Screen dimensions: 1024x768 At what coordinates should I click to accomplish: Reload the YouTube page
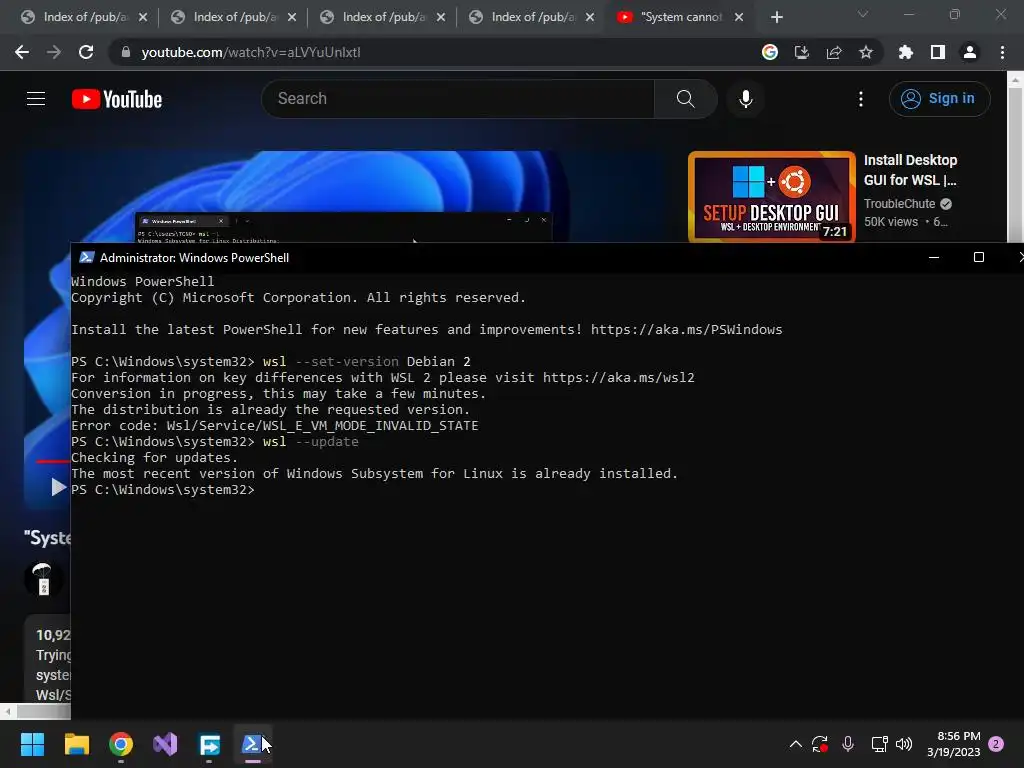(x=86, y=52)
